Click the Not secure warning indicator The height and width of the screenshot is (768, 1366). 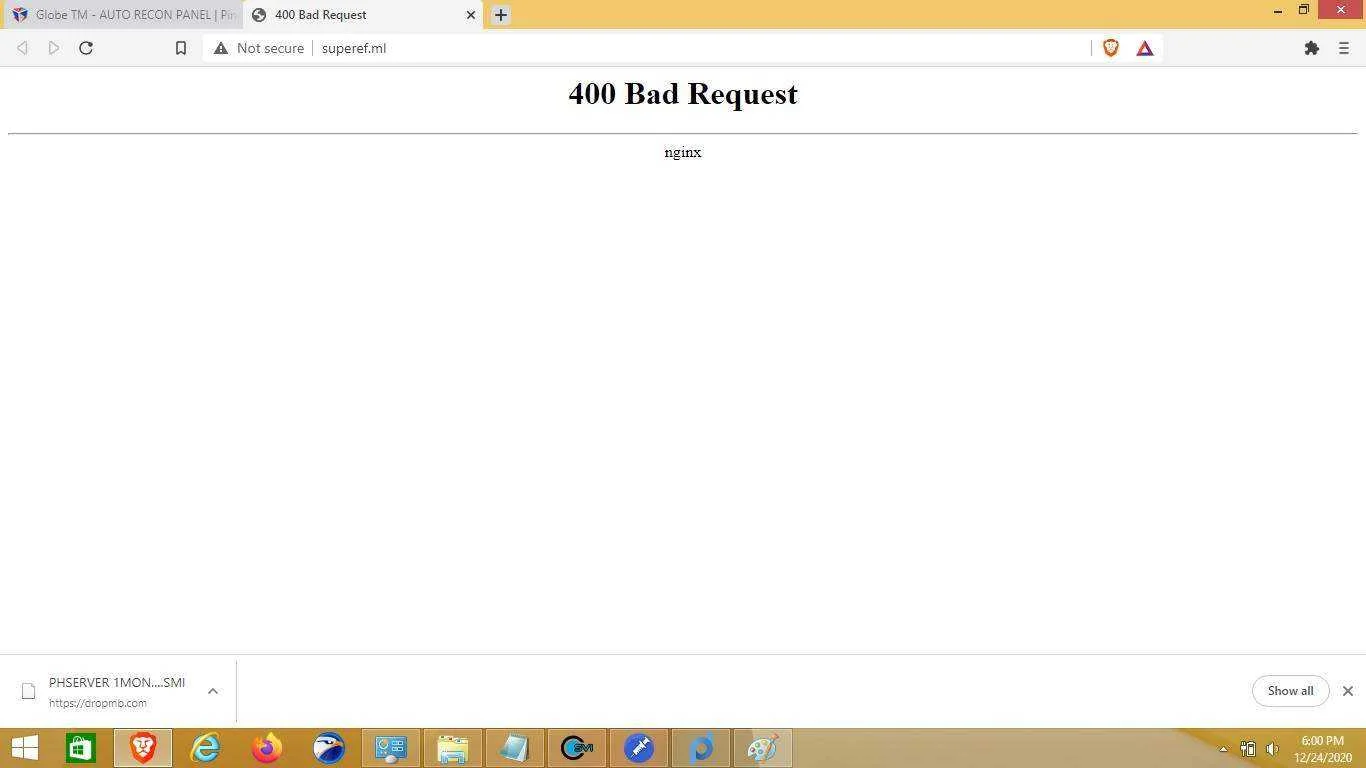(x=258, y=48)
